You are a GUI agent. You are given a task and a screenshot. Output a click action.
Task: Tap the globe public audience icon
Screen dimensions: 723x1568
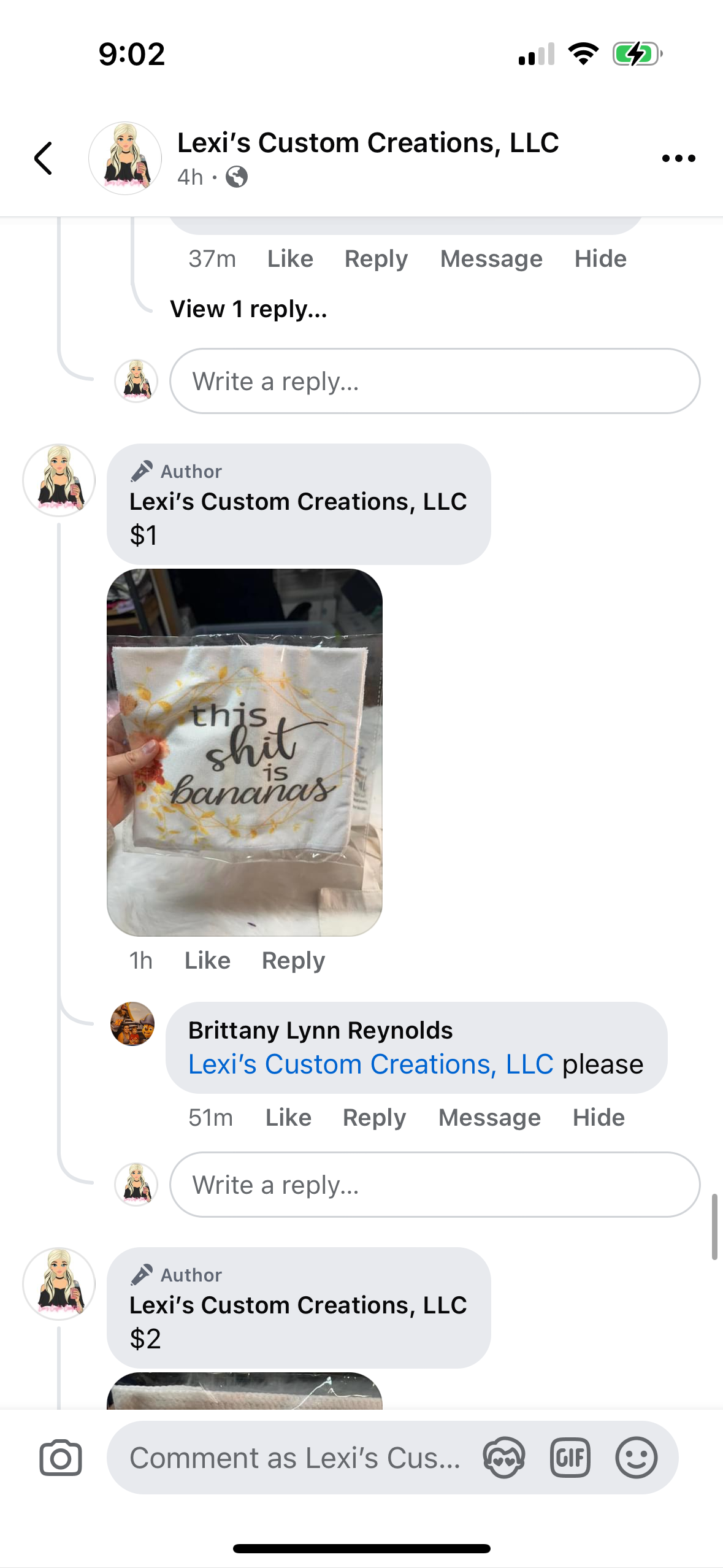tap(237, 177)
